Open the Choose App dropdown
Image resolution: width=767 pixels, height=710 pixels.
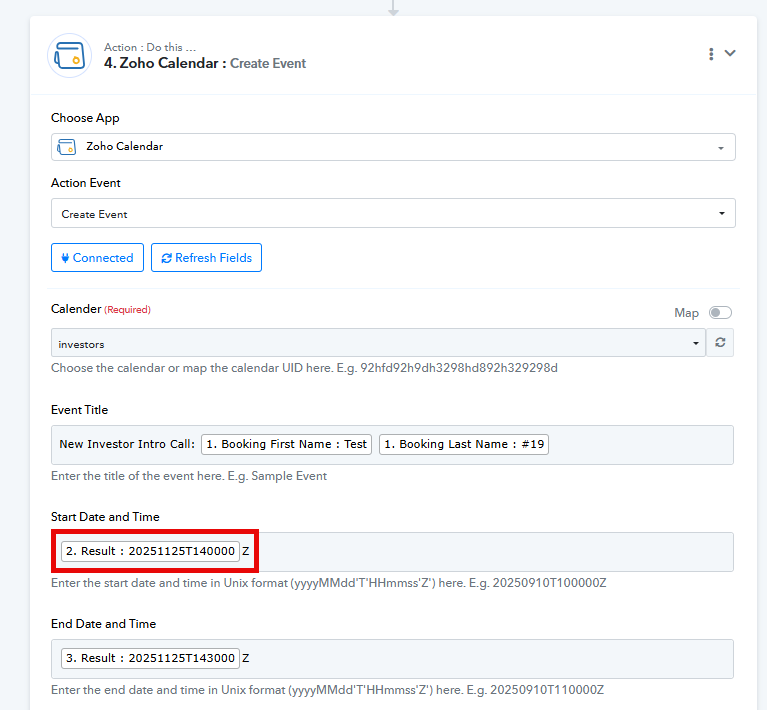click(393, 147)
